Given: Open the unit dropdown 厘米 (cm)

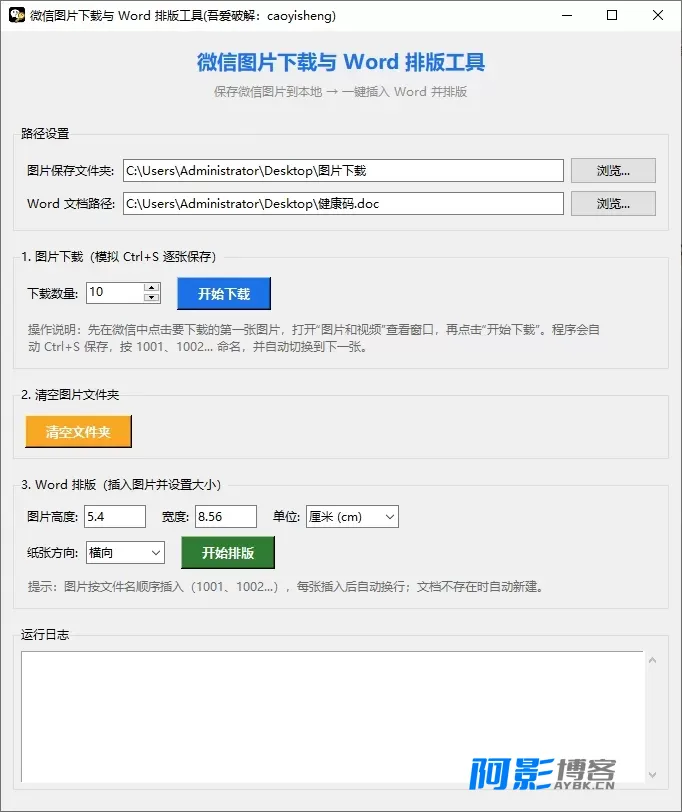Looking at the screenshot, I should (352, 517).
